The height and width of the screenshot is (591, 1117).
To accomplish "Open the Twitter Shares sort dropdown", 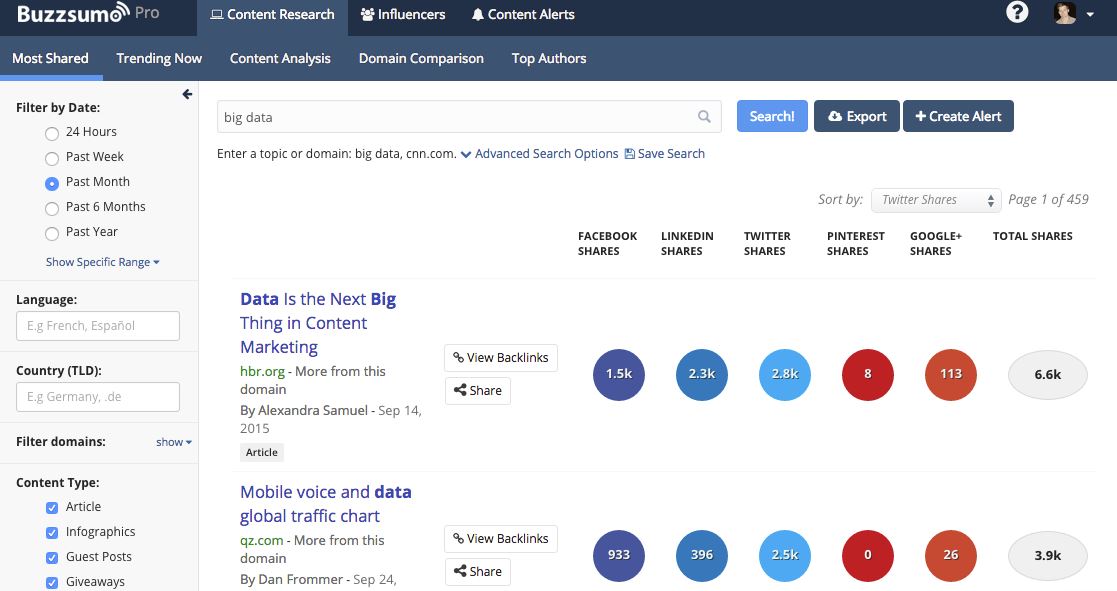I will click(x=935, y=200).
